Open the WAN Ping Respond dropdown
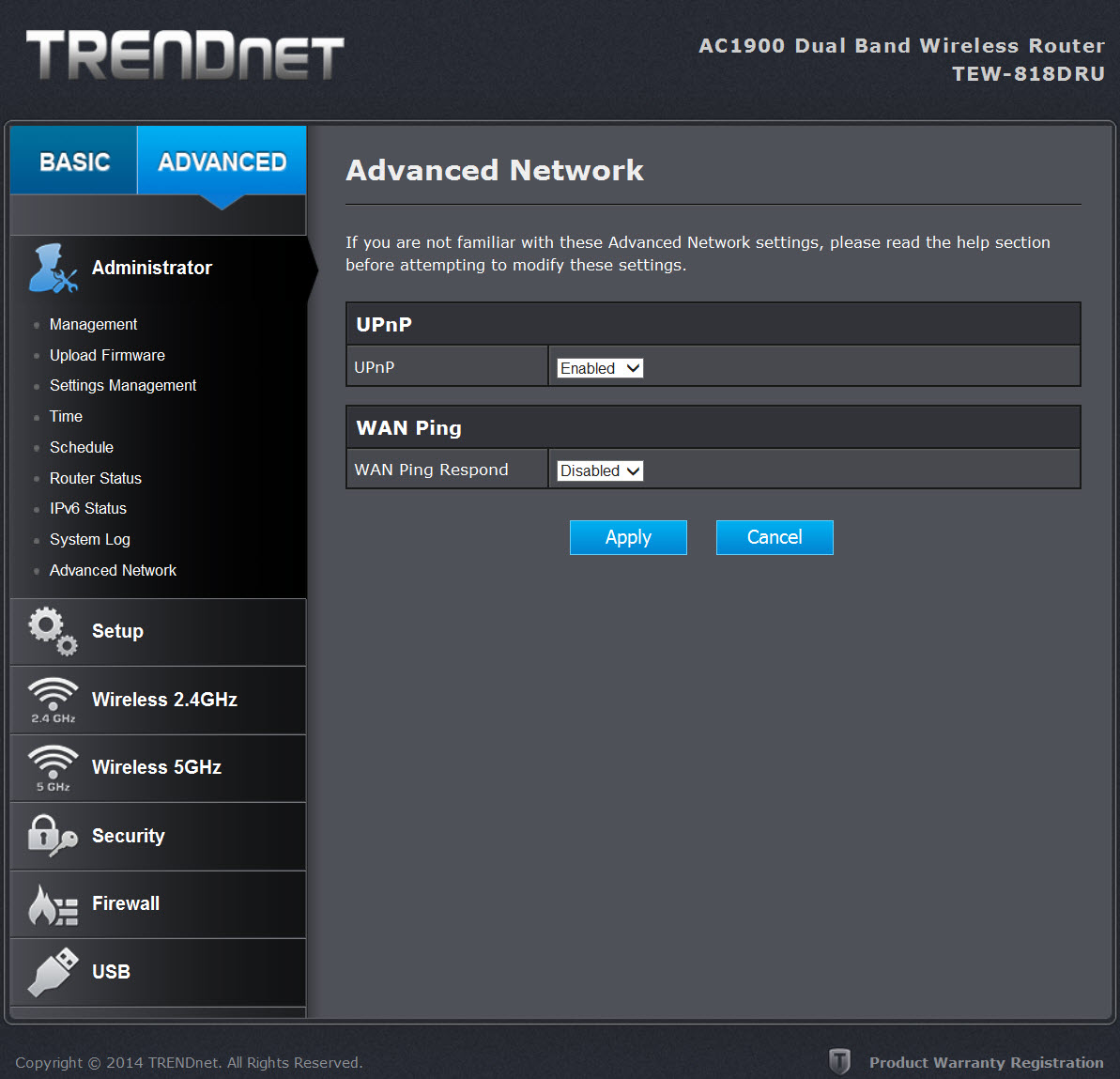 click(600, 470)
